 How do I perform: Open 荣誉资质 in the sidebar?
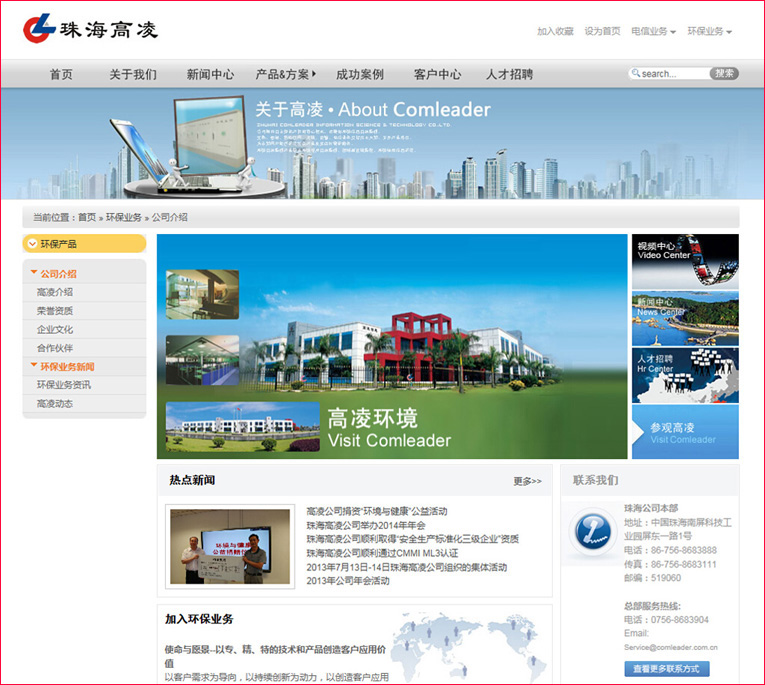pos(55,311)
